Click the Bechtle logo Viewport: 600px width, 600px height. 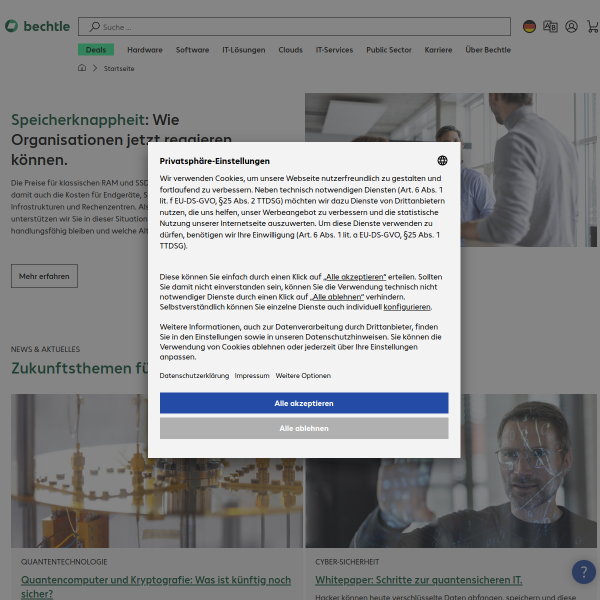(38, 26)
